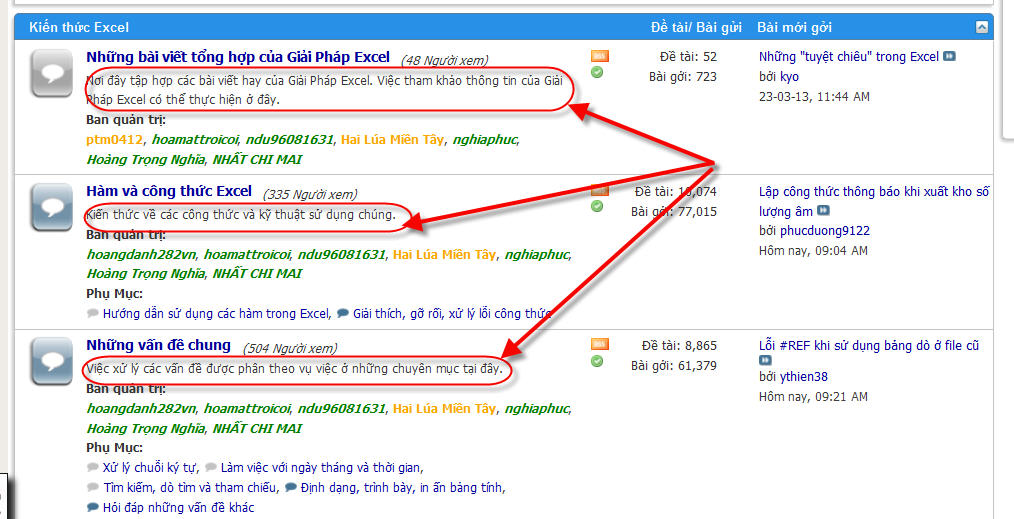Open subforum Hướng dẫn sử dụng các hàm trong Excel
Screen dimensions: 1014x519
216,313
